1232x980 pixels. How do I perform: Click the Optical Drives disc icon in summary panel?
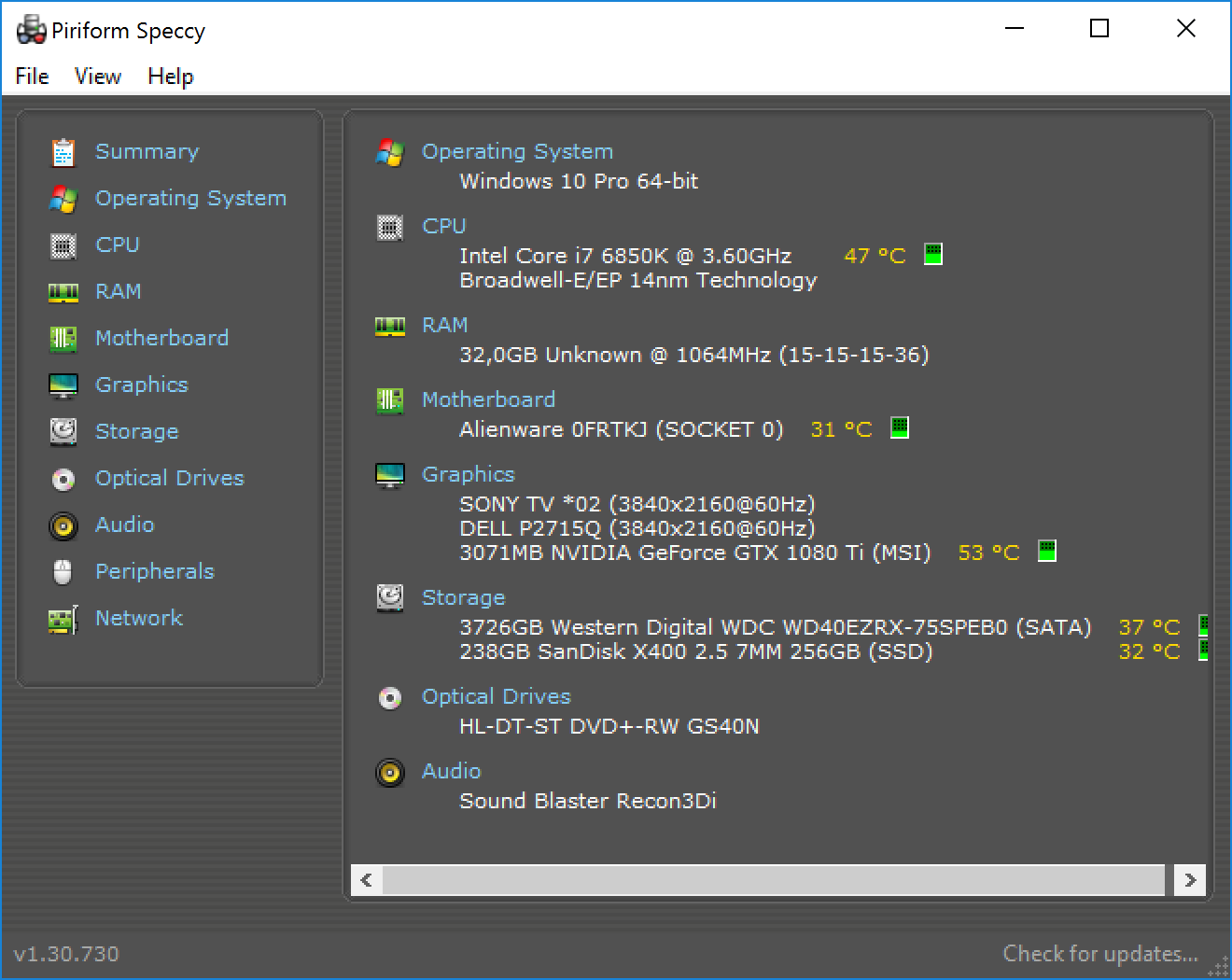point(389,697)
